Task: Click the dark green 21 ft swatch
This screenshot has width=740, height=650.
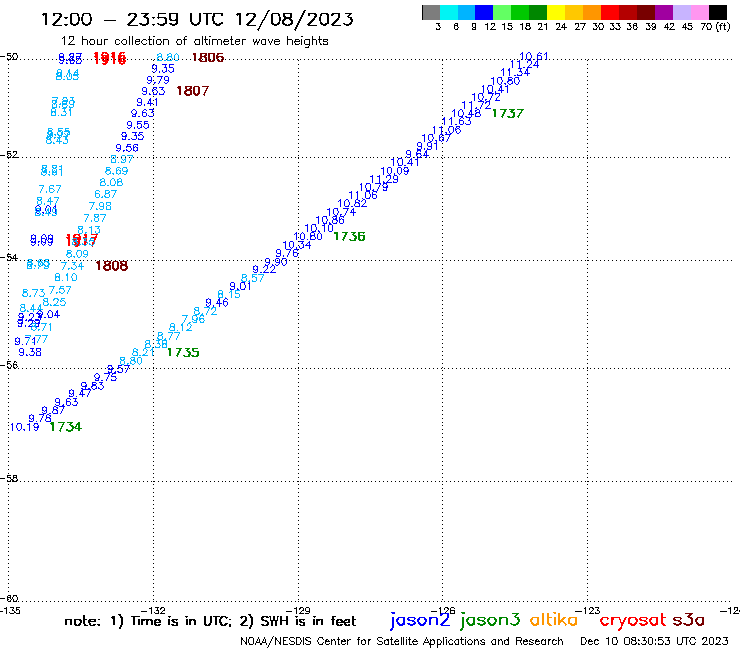Action: pyautogui.click(x=538, y=12)
